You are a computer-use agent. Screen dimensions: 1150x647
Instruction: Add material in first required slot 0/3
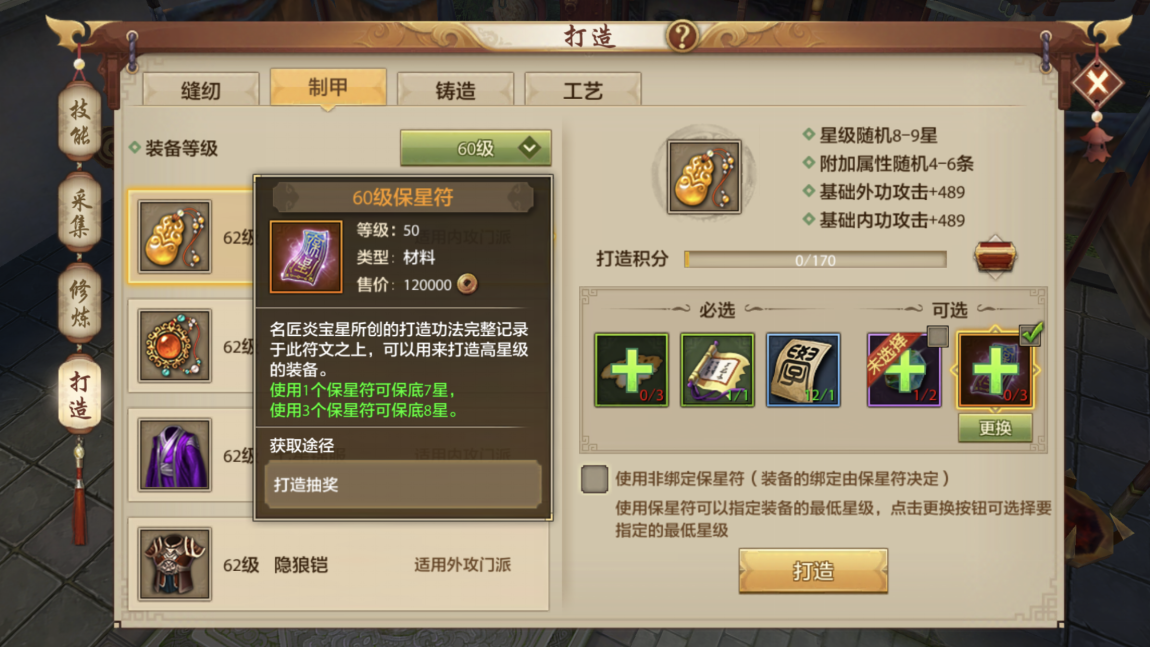[631, 370]
